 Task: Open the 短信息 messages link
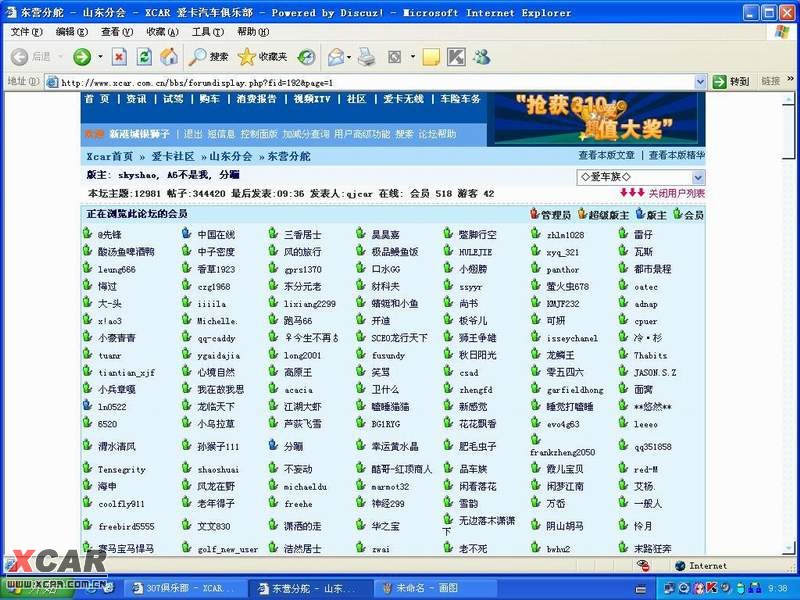tap(221, 134)
